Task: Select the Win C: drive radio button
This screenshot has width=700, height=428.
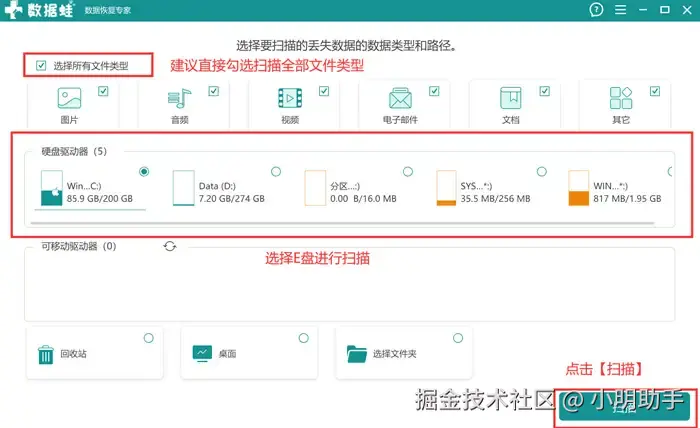Action: [x=144, y=171]
